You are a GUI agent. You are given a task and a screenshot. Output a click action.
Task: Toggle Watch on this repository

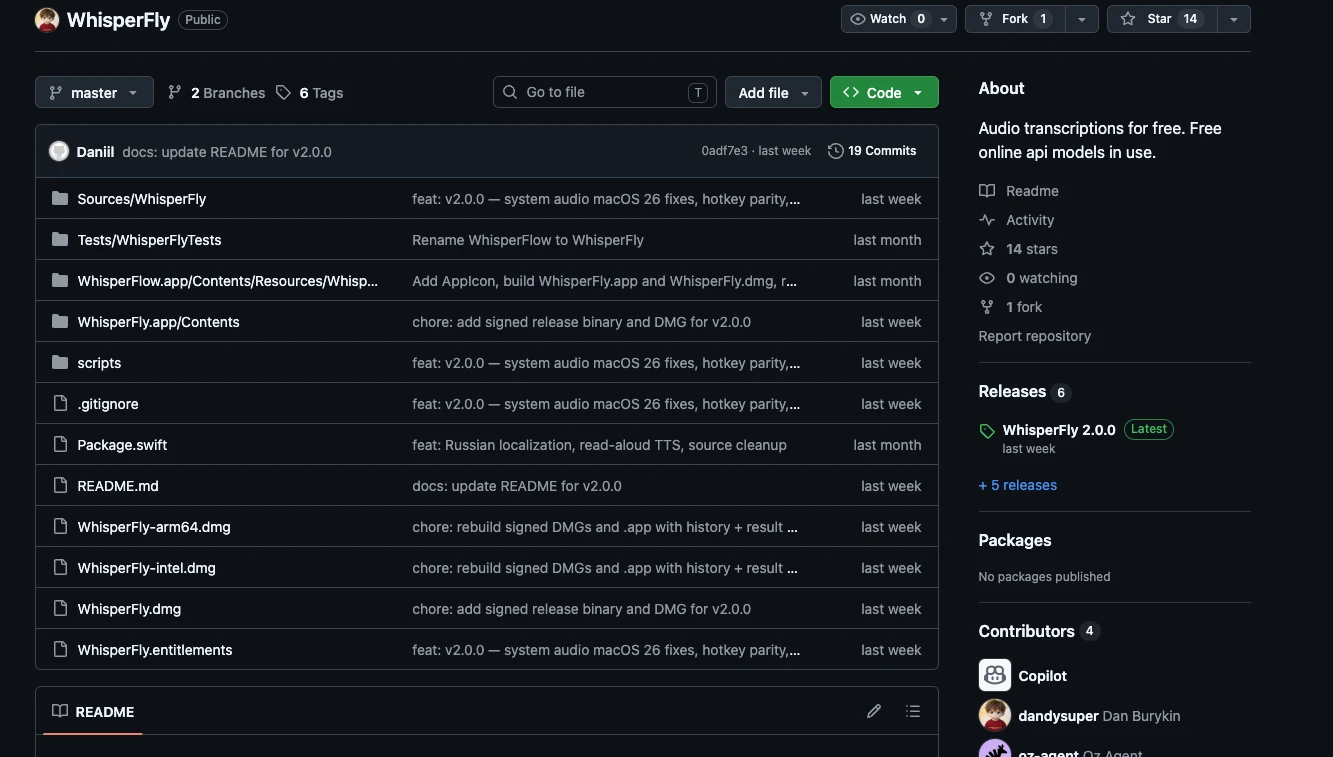pyautogui.click(x=887, y=19)
